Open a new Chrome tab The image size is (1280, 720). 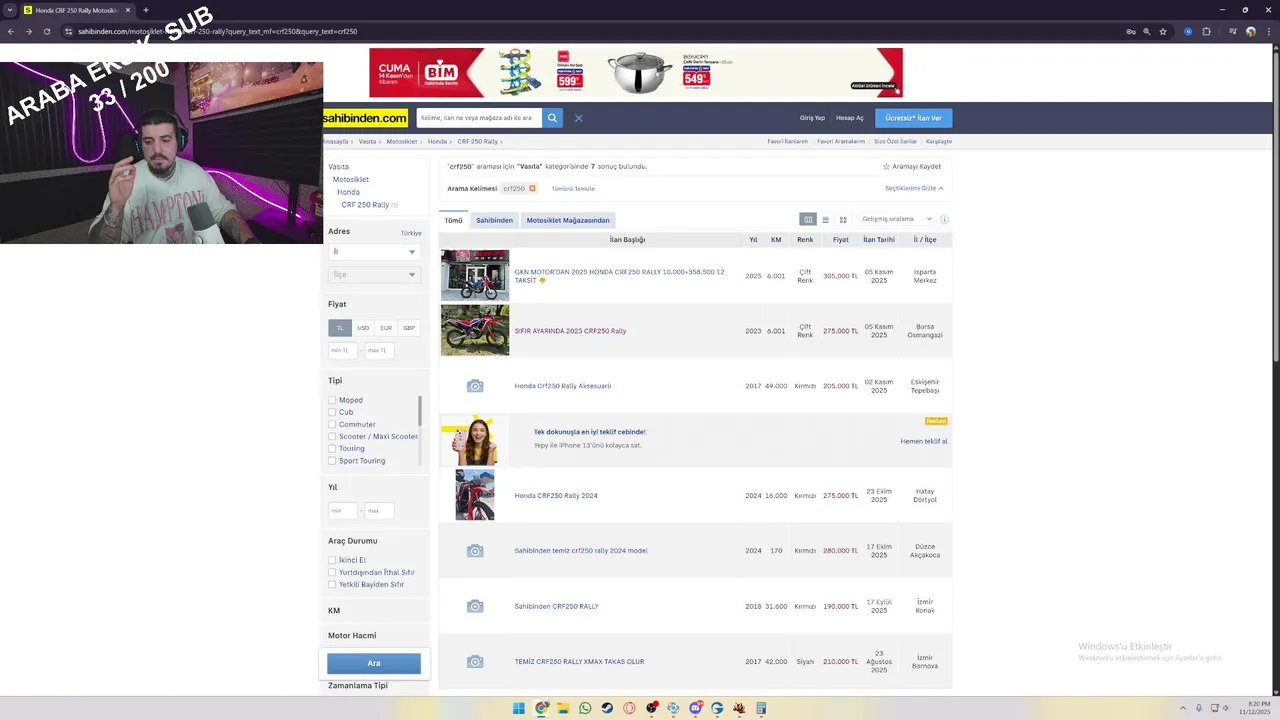(x=146, y=10)
